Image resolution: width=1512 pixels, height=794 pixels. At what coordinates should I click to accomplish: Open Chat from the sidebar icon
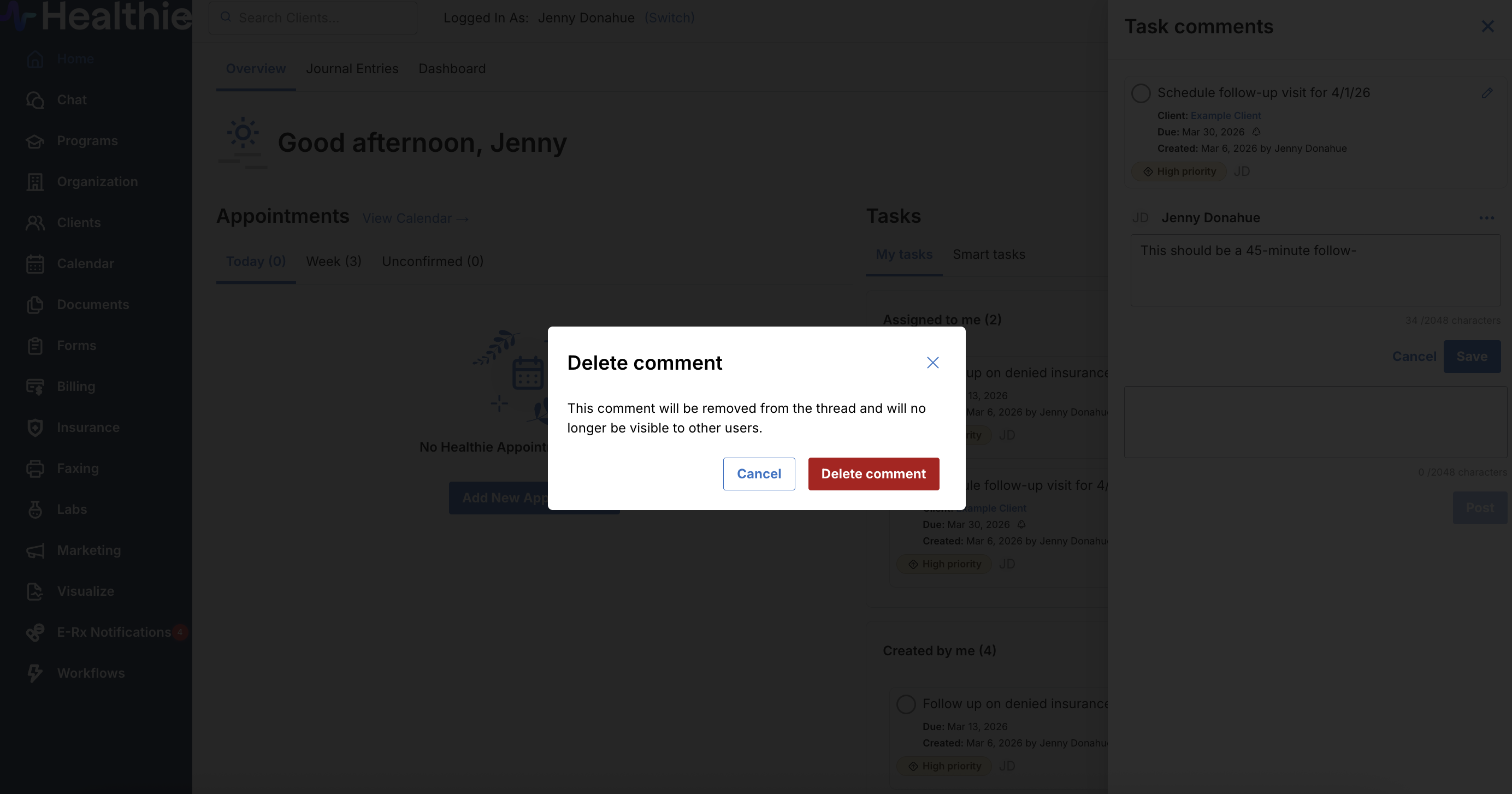click(x=35, y=100)
